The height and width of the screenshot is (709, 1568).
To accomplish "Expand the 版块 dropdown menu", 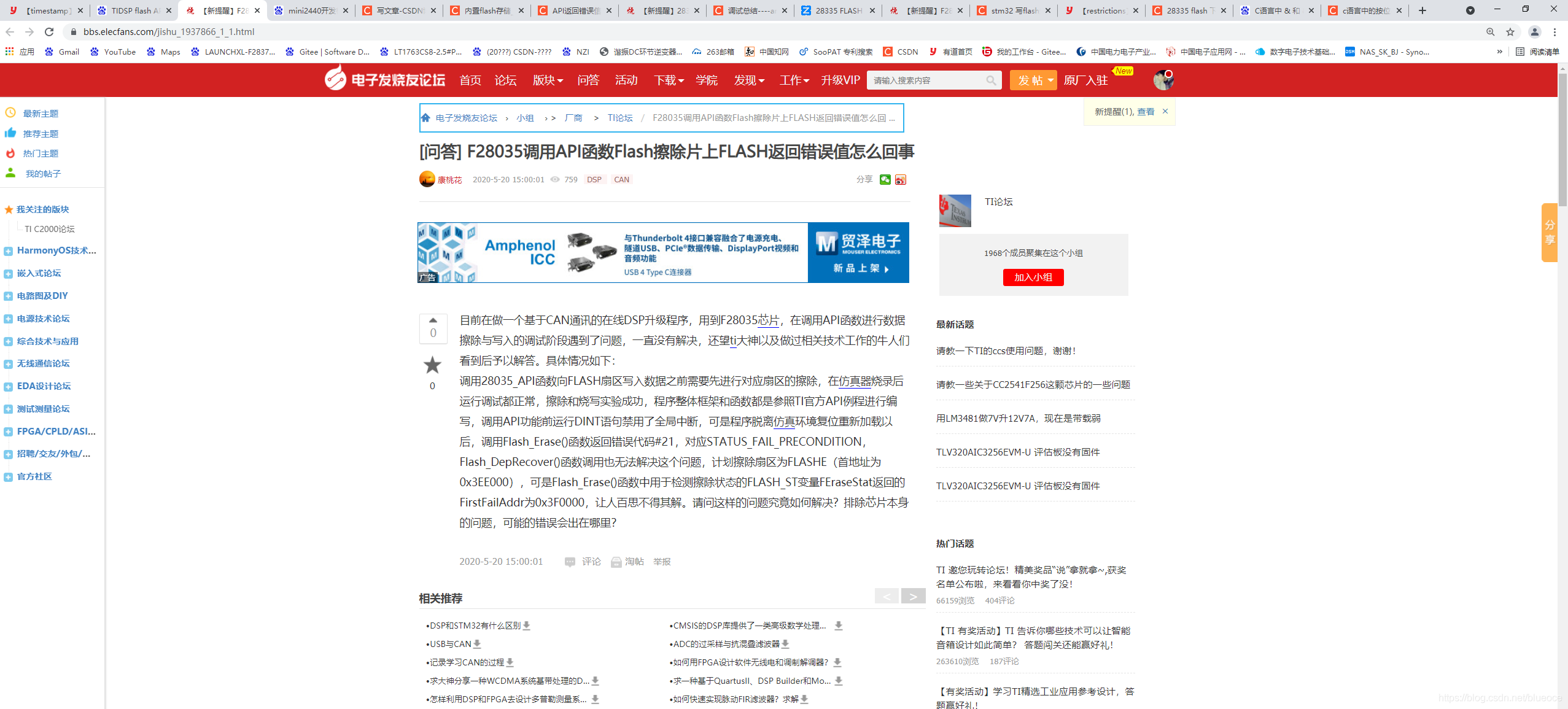I will [x=548, y=80].
